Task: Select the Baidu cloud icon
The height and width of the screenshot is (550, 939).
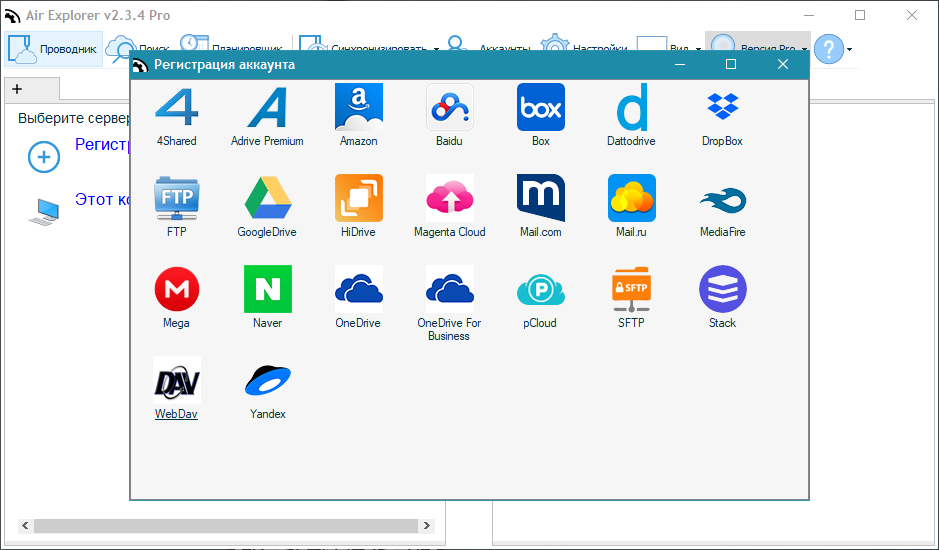Action: tap(450, 107)
